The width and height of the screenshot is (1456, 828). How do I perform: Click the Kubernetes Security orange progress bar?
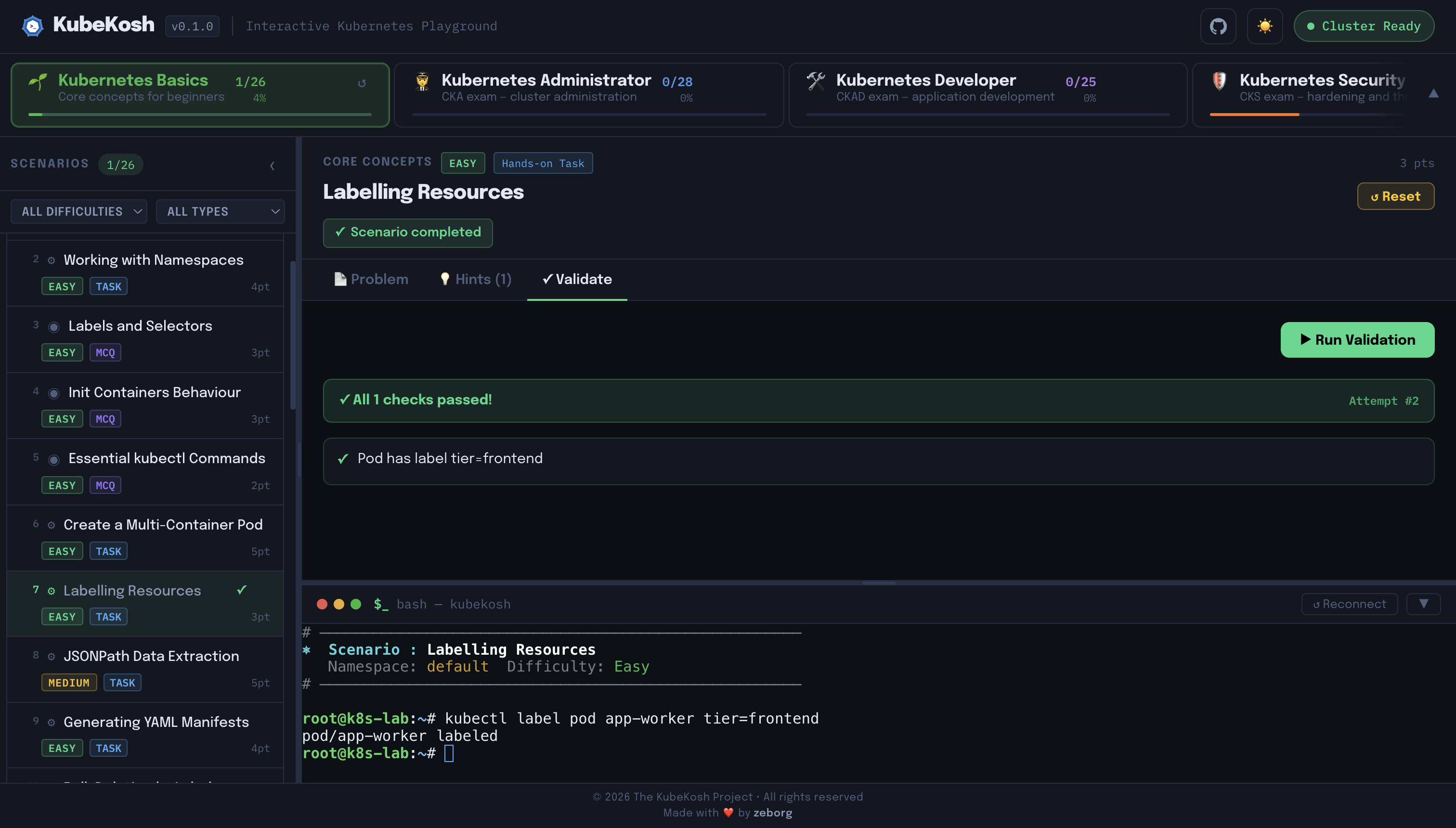[1254, 114]
